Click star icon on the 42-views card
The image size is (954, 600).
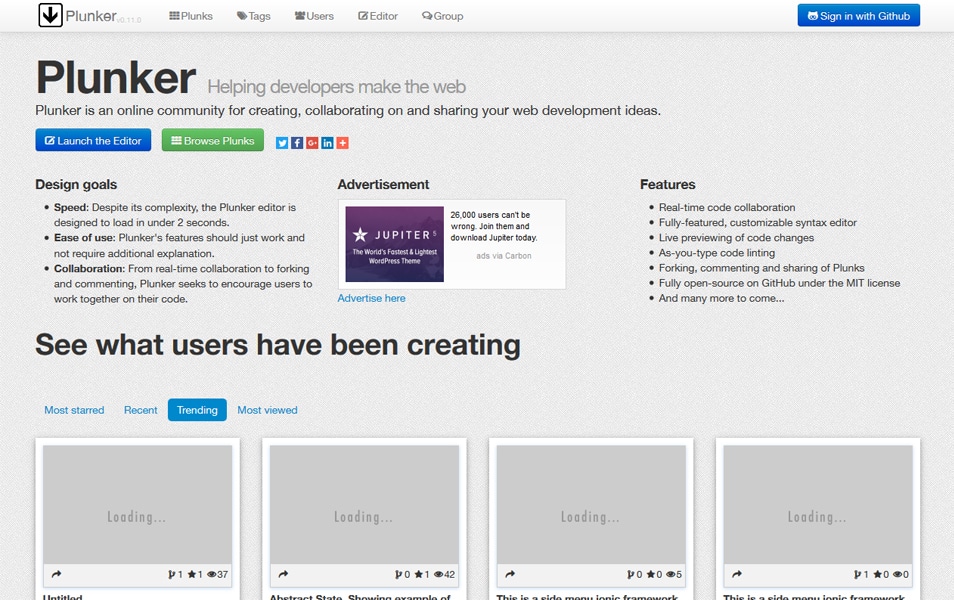(419, 574)
